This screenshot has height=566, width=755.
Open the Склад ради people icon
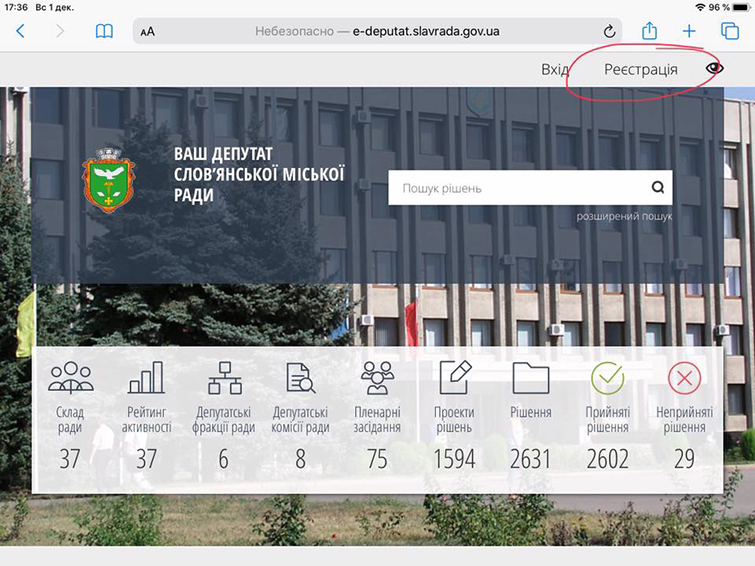pyautogui.click(x=70, y=378)
